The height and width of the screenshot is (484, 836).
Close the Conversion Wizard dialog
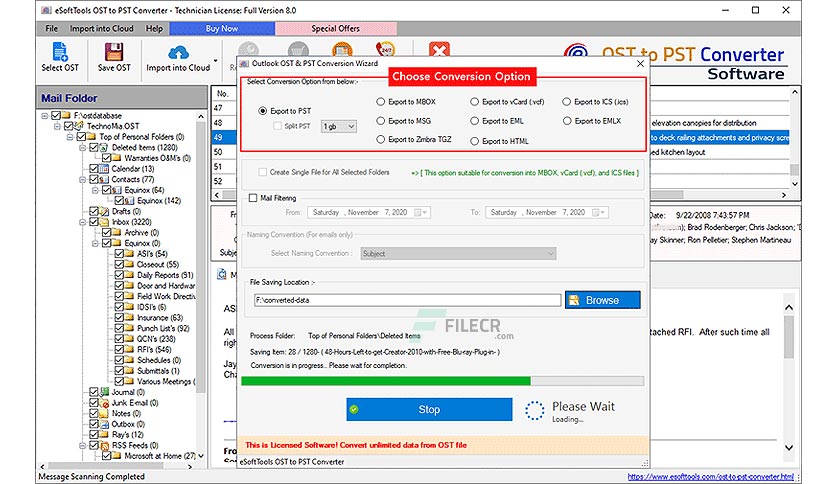[x=640, y=63]
